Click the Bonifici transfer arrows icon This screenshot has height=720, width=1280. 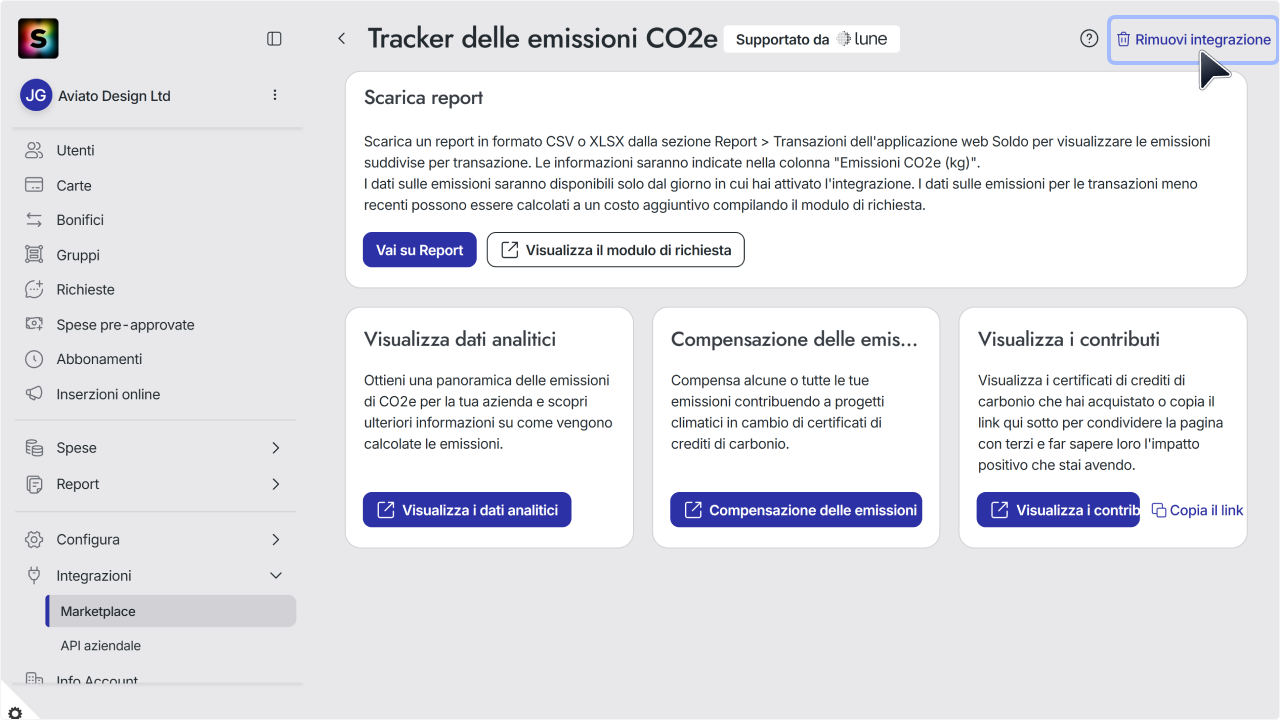(34, 220)
